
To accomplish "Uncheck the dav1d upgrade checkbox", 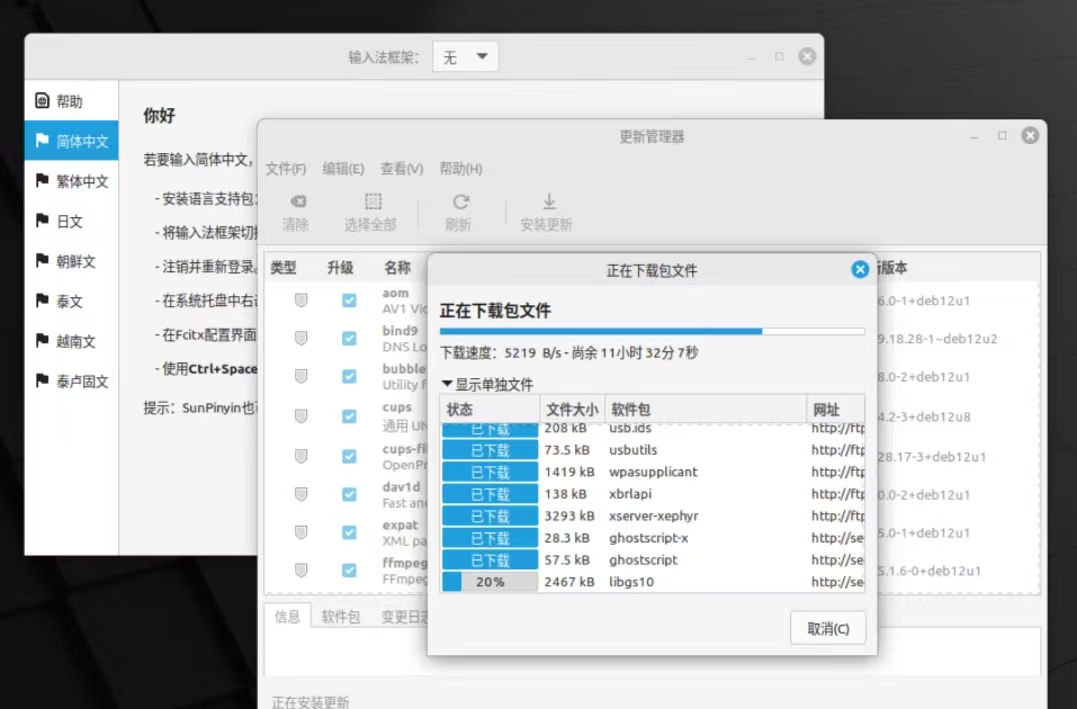I will coord(349,495).
